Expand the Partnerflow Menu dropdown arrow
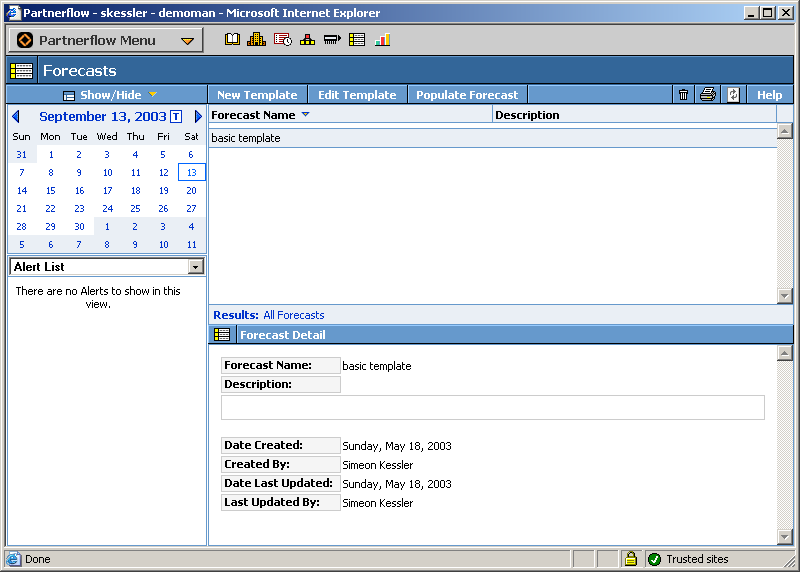Viewport: 800px width, 572px height. (187, 41)
